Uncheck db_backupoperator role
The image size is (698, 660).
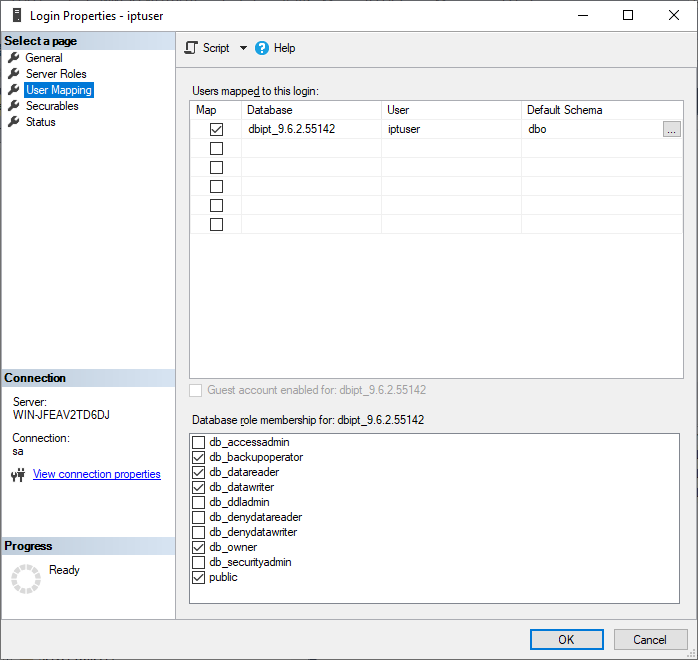[x=199, y=458]
